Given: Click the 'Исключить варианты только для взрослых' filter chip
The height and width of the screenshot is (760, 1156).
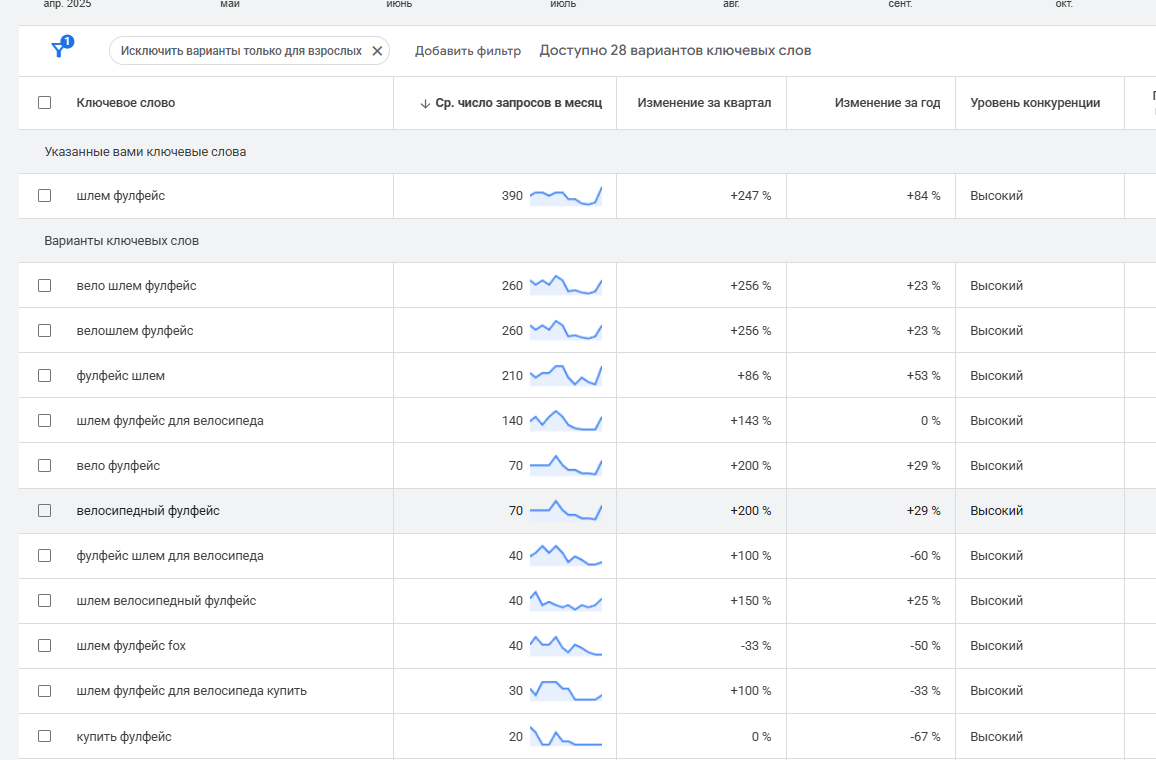Looking at the screenshot, I should [241, 51].
